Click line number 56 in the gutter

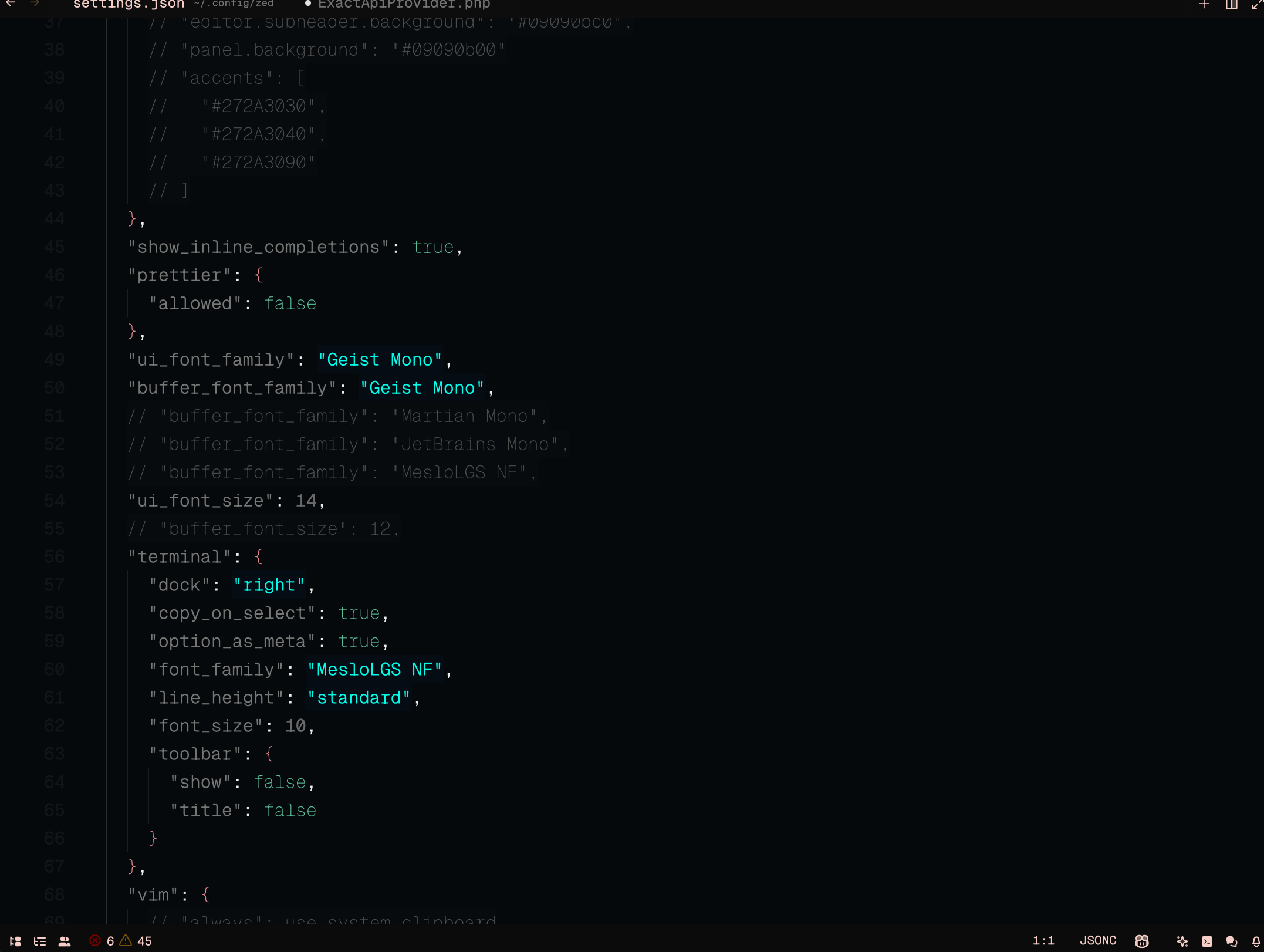tap(55, 557)
